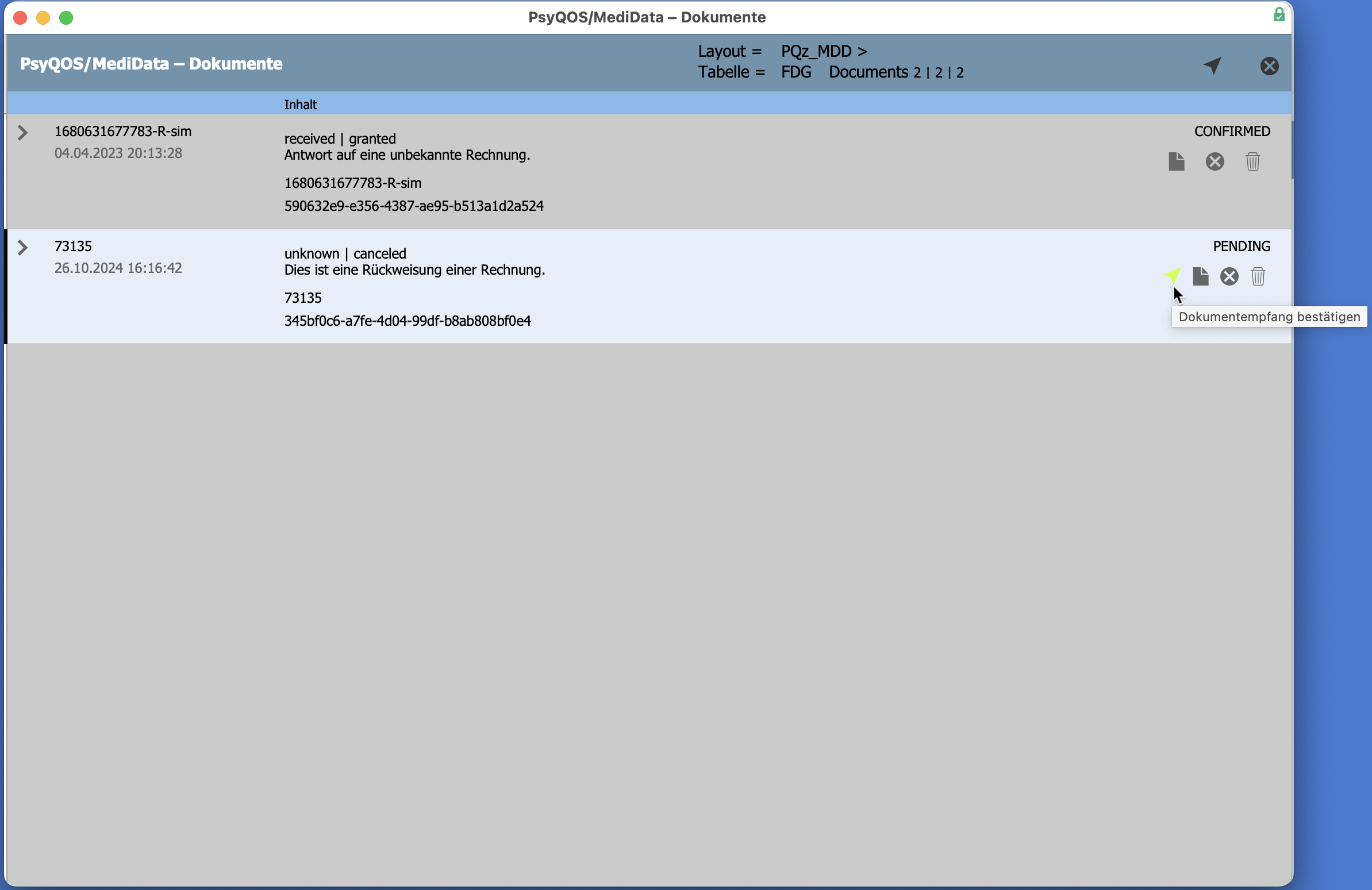Click the delete/trash icon for entry 73135
This screenshot has height=890, width=1372.
coord(1258,276)
